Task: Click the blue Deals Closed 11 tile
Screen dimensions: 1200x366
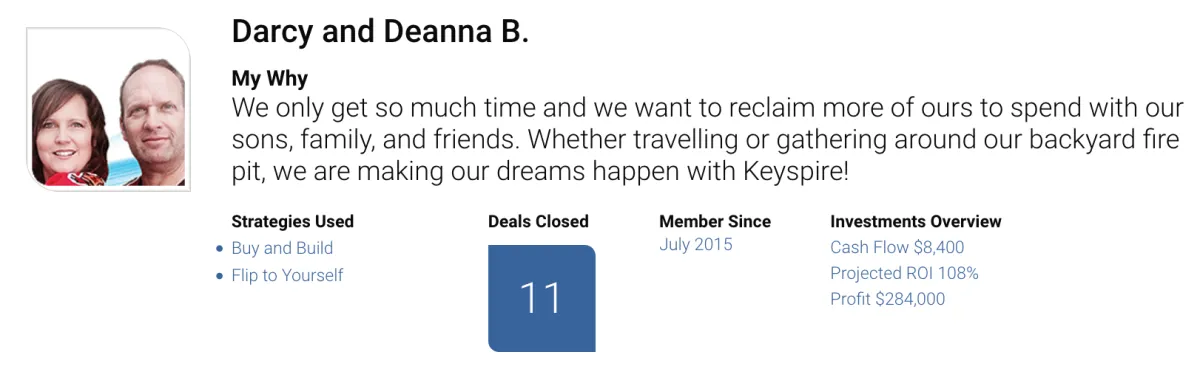Action: pyautogui.click(x=541, y=298)
